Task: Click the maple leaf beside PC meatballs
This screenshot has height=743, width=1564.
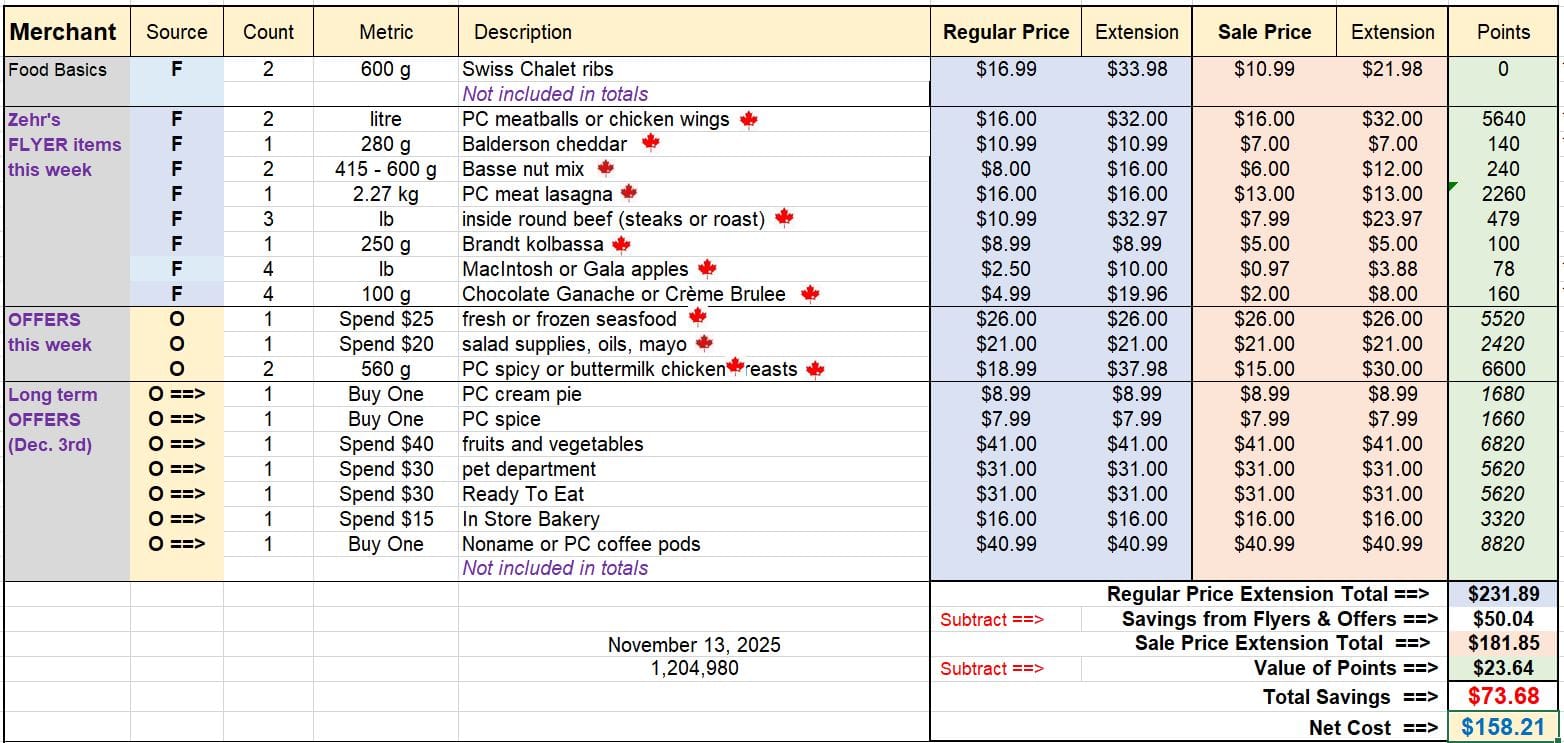Action: click(x=749, y=120)
